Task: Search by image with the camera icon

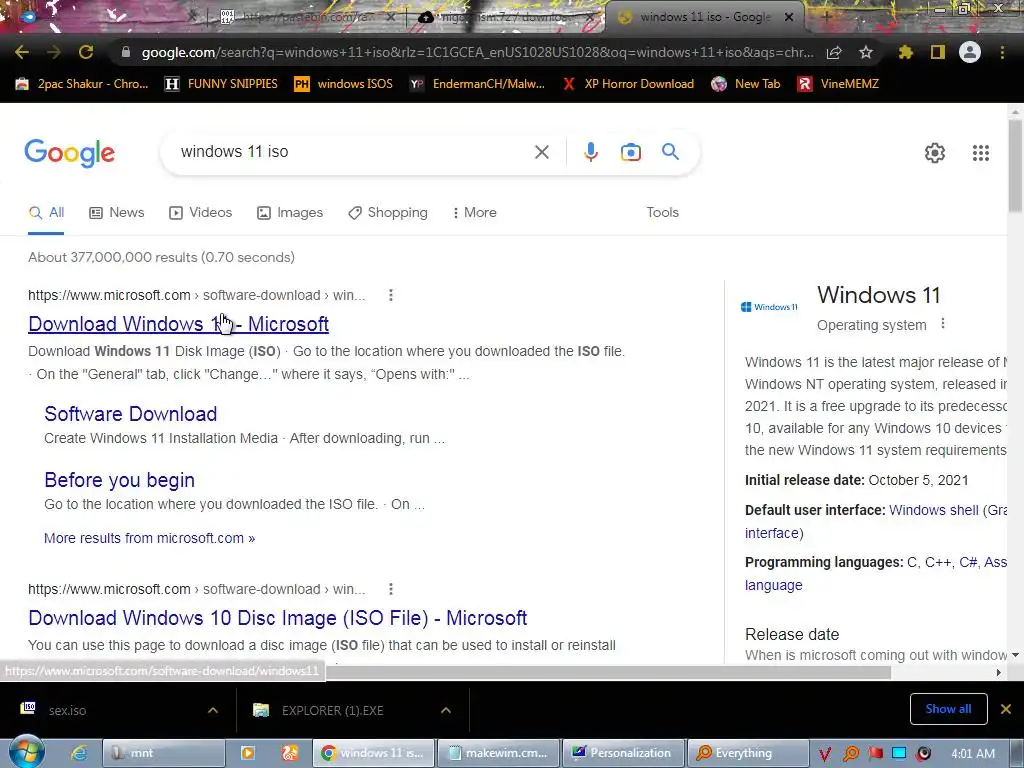Action: [630, 152]
